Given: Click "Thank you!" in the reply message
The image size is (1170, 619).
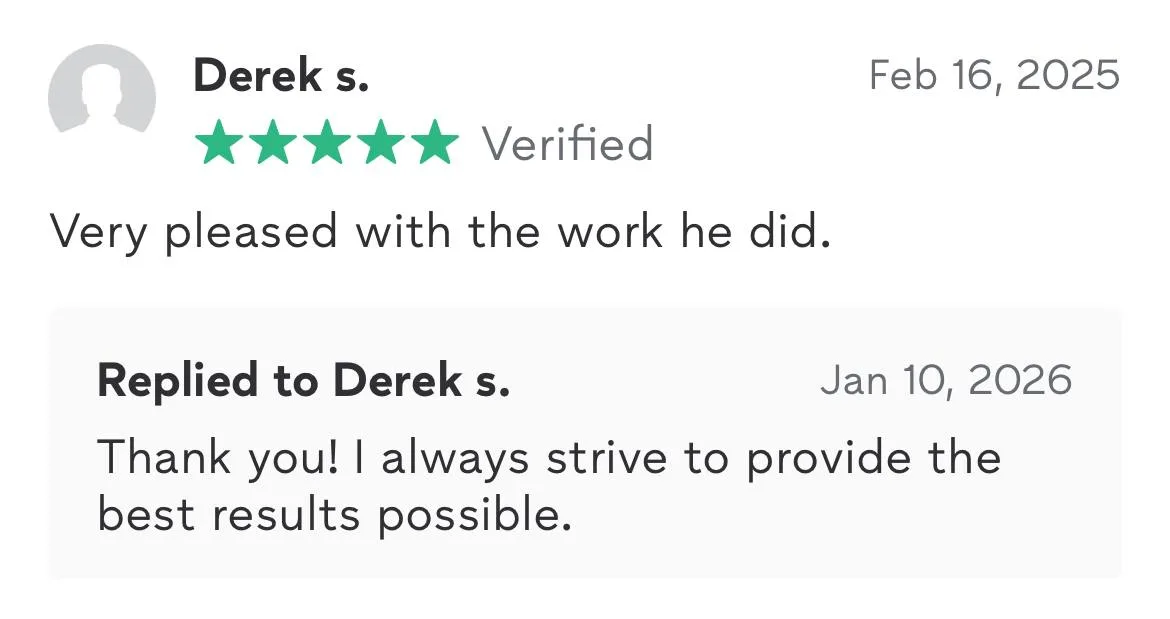Looking at the screenshot, I should point(216,458).
